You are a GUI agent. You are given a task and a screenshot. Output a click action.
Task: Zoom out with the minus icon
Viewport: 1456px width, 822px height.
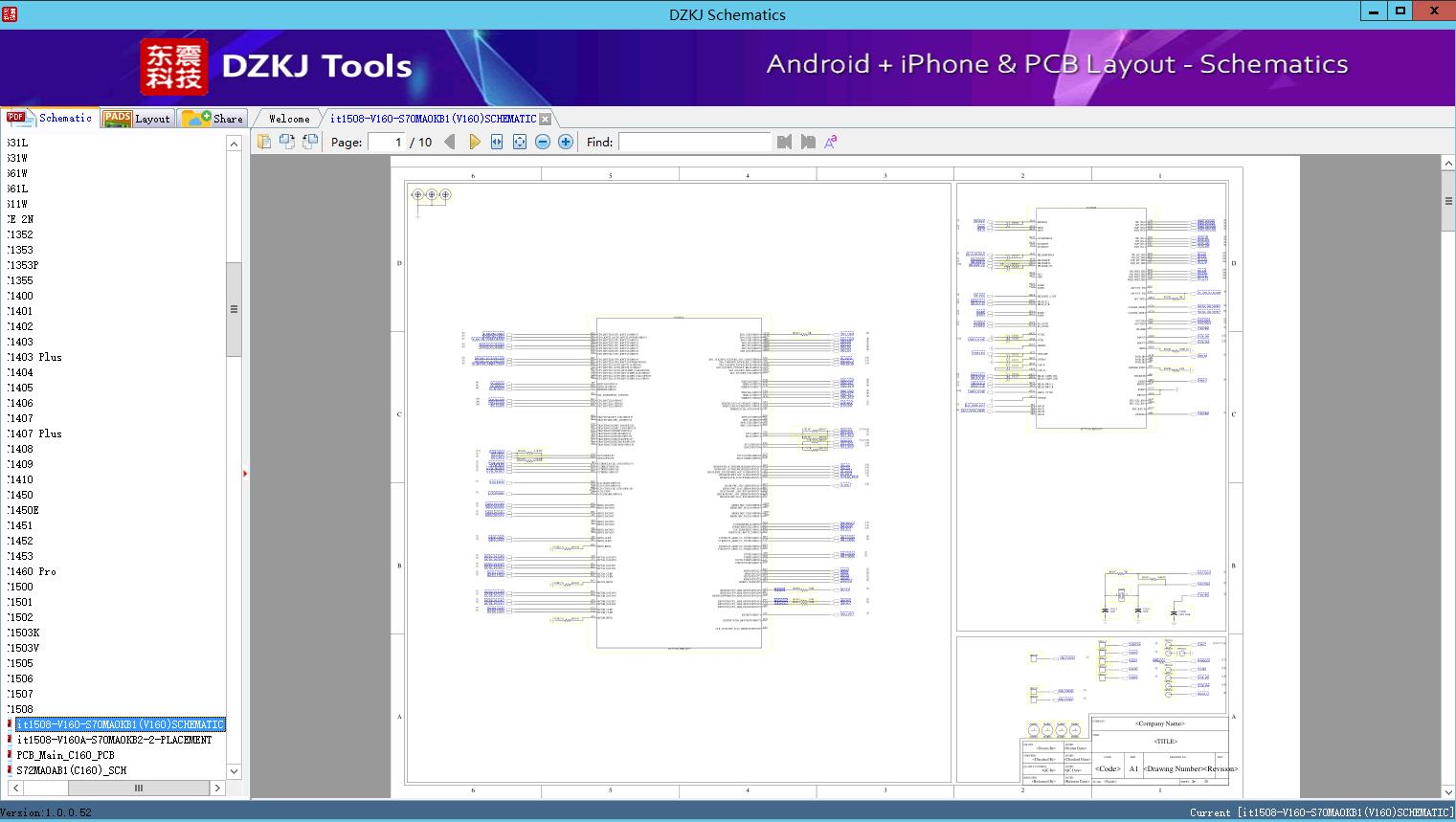(x=543, y=142)
